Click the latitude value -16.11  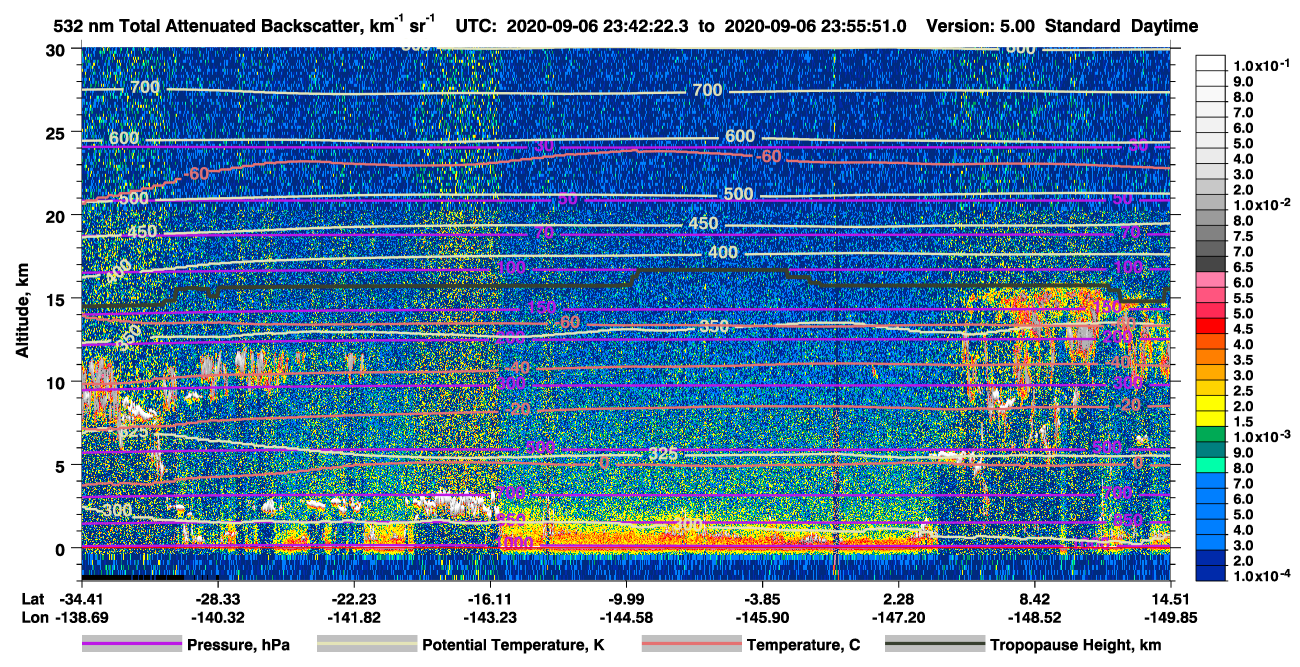(490, 599)
